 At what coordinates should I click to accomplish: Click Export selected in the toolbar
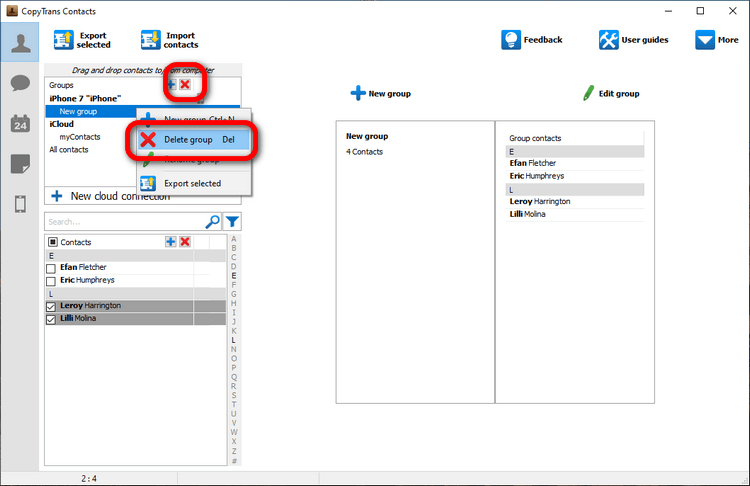point(82,40)
